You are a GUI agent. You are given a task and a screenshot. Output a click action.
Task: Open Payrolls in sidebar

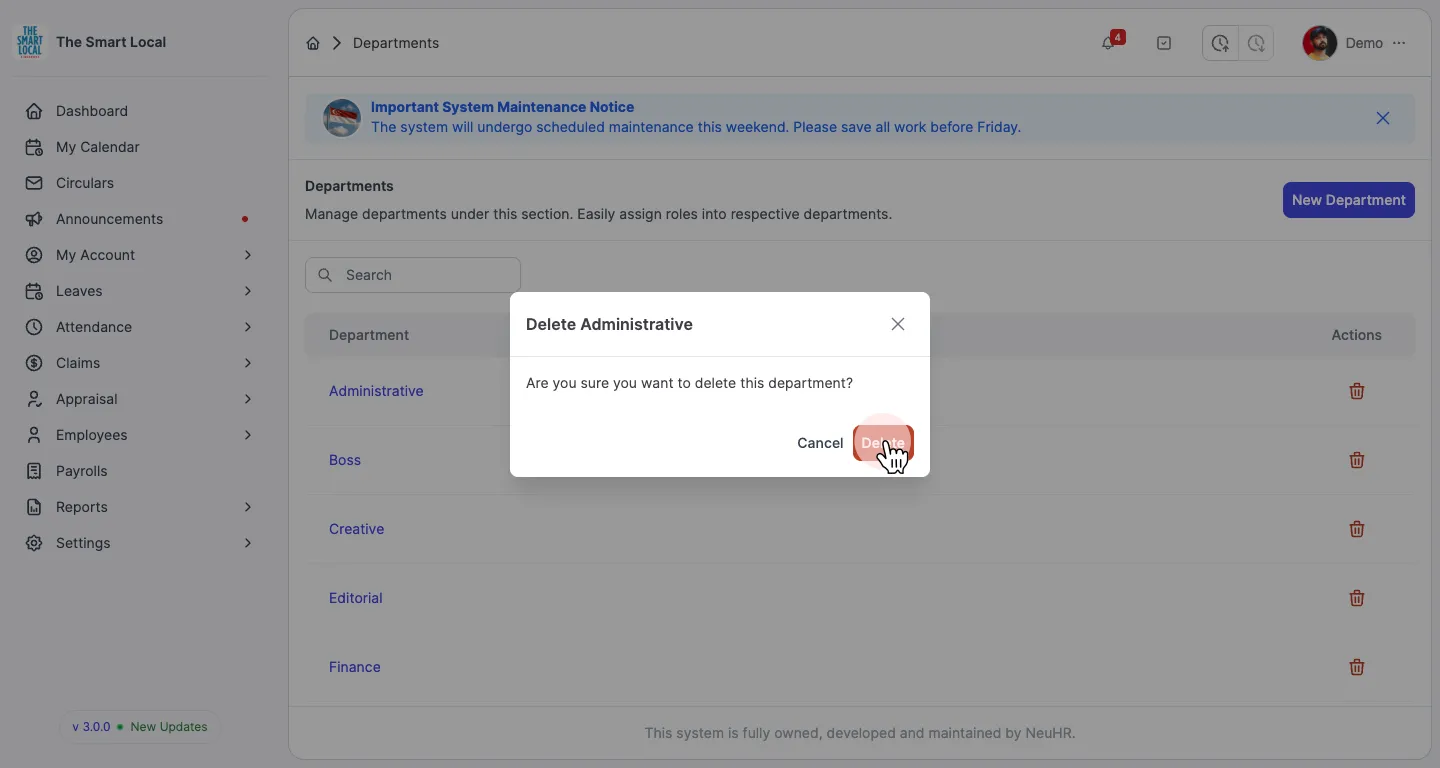point(138,471)
